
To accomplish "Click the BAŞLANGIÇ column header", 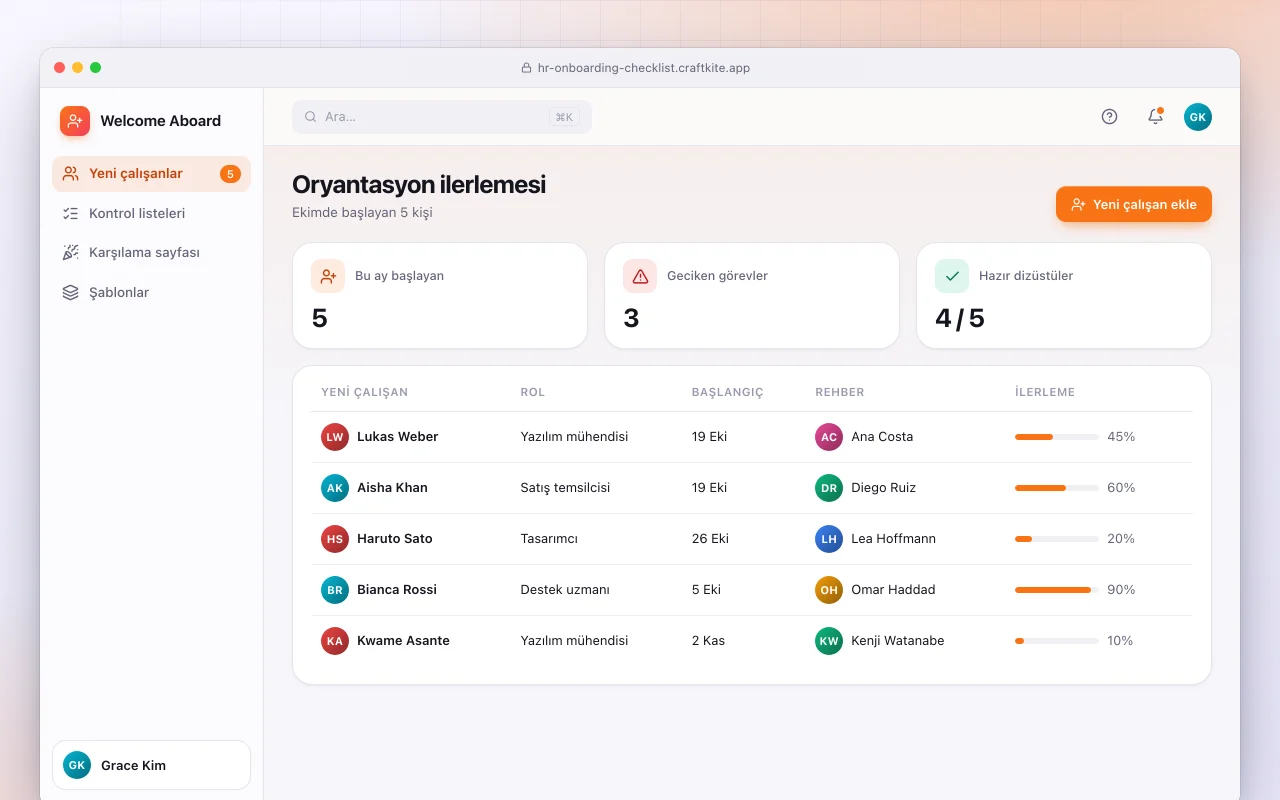I will (x=728, y=392).
